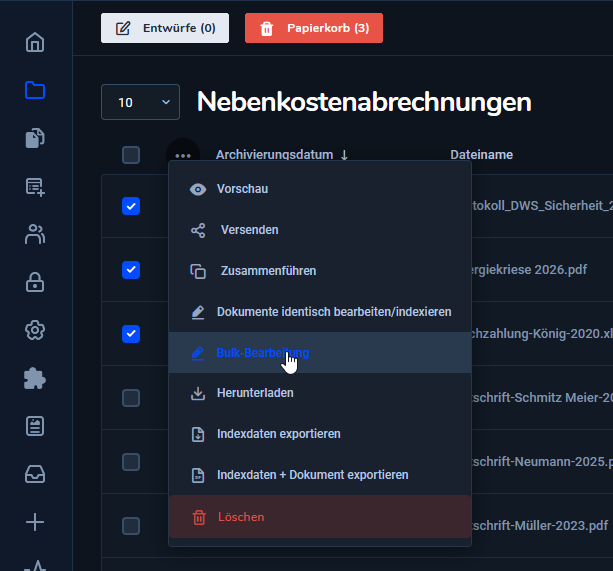This screenshot has width=613, height=571.
Task: Click filename schrift-Müller-2023.pdf
Action: click(540, 526)
